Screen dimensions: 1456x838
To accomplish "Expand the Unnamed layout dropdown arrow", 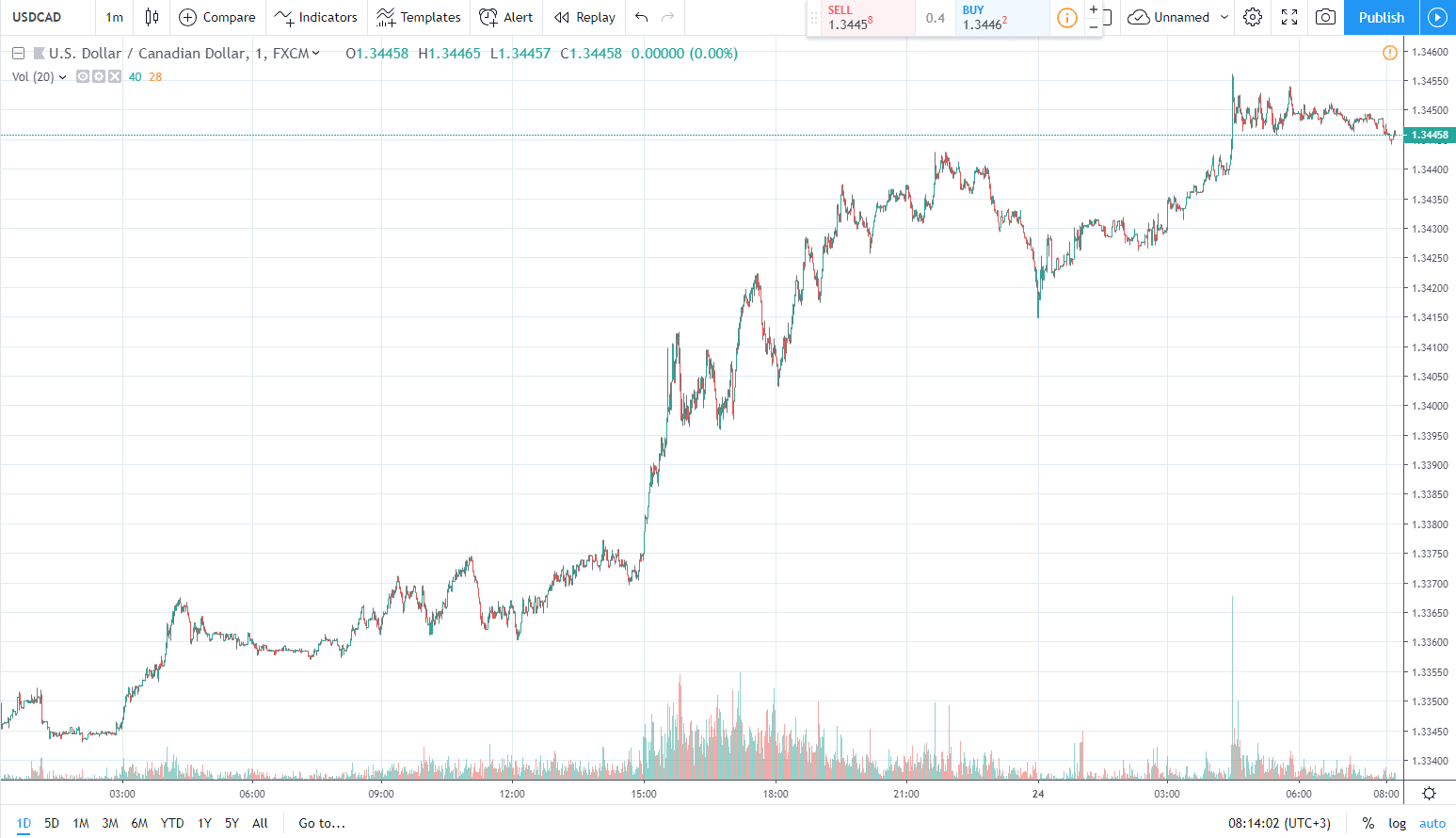I will [x=1224, y=17].
